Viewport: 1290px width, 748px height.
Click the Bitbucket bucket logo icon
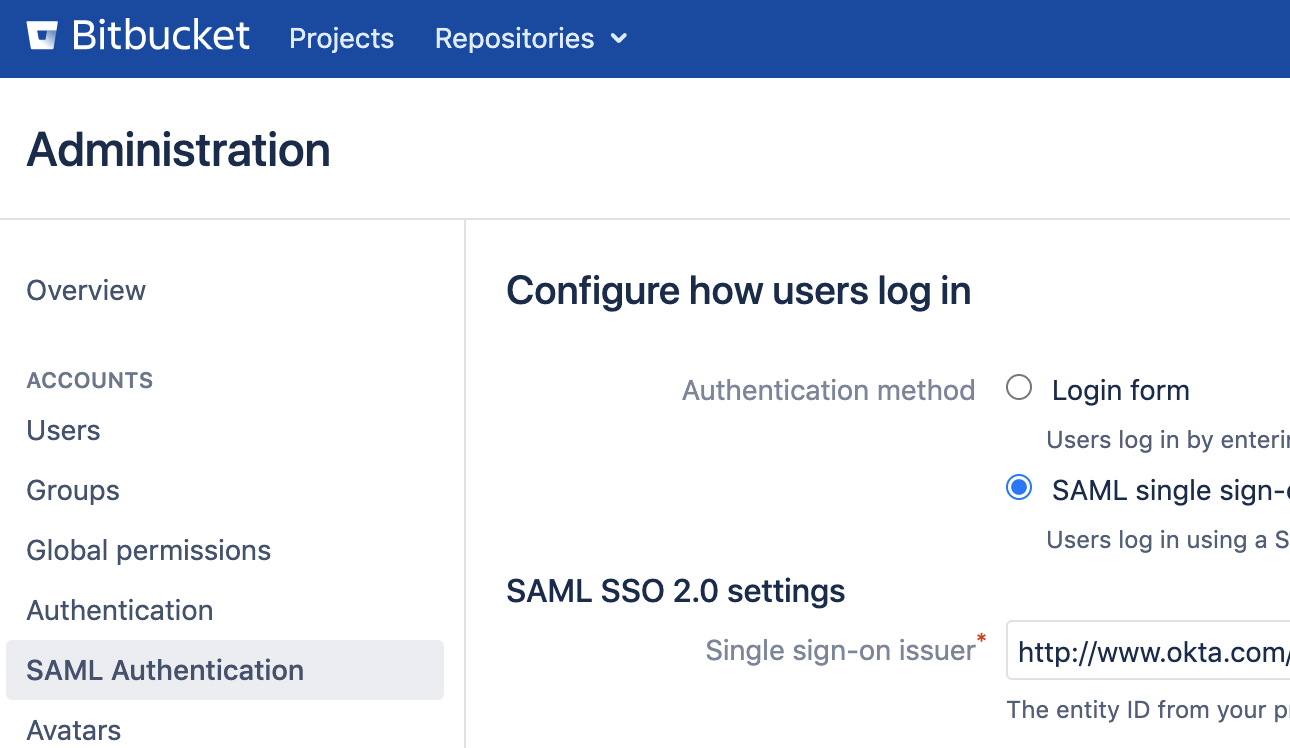pos(42,37)
